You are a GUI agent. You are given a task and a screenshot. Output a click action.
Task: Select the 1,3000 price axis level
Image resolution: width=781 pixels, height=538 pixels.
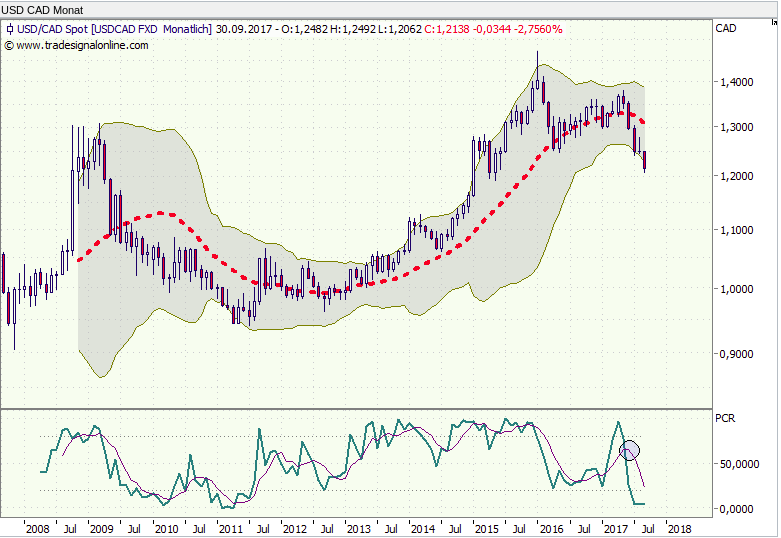tap(736, 128)
